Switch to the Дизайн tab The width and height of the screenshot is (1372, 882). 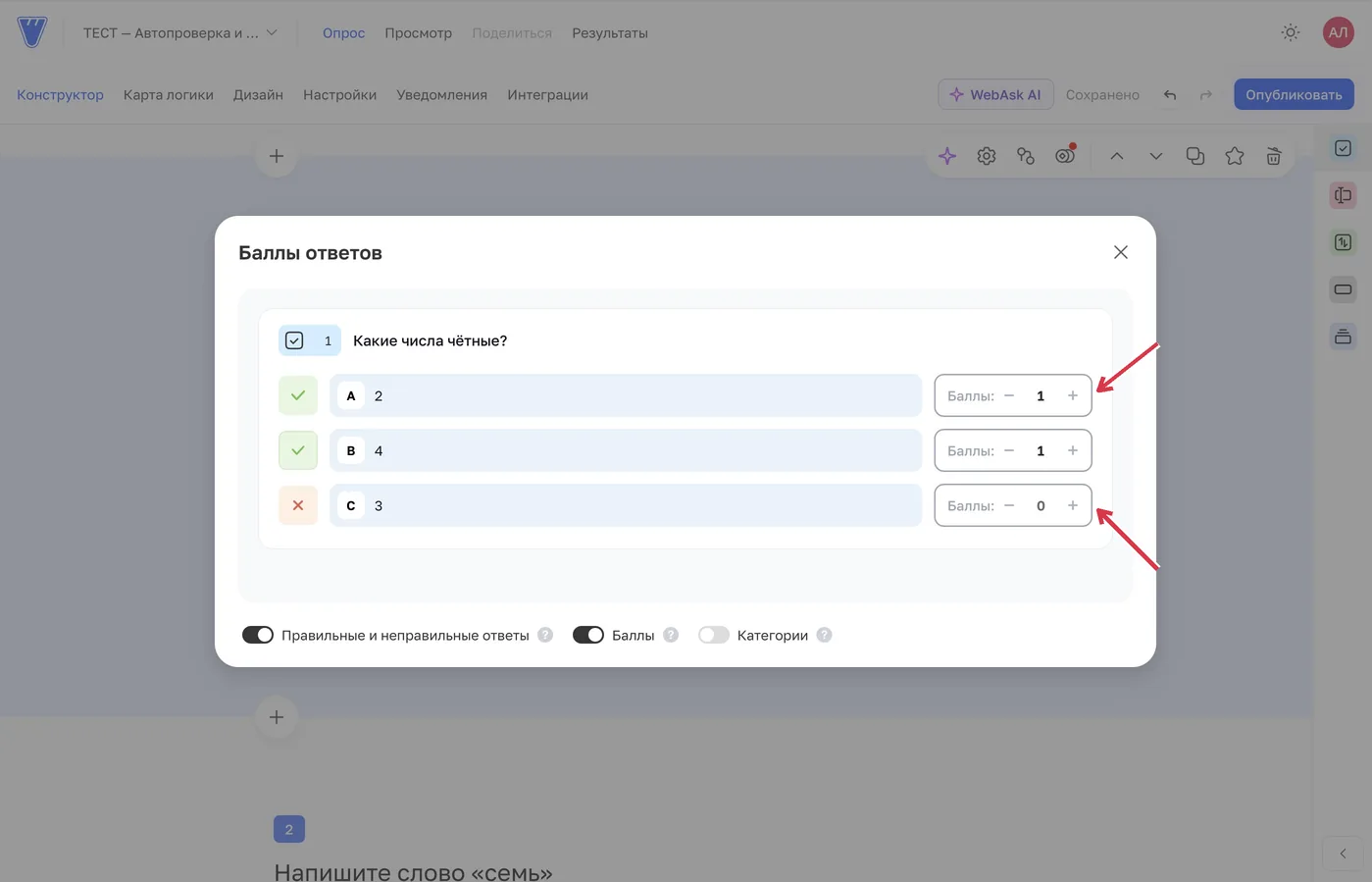pos(258,95)
